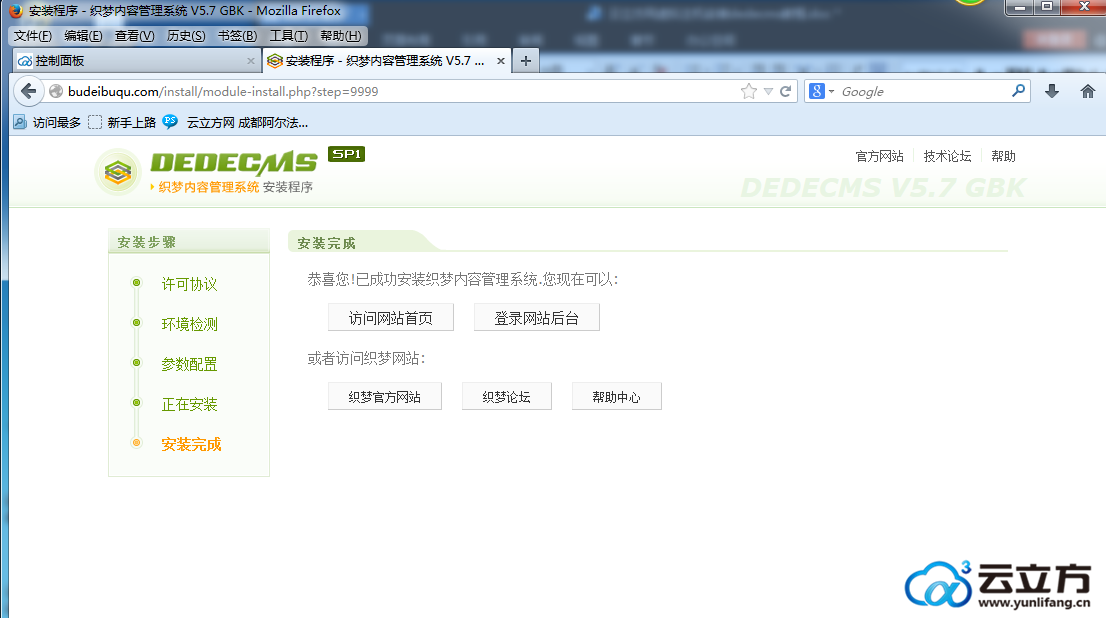This screenshot has height=618, width=1106.
Task: Open the downloads arrow icon
Action: click(1052, 91)
